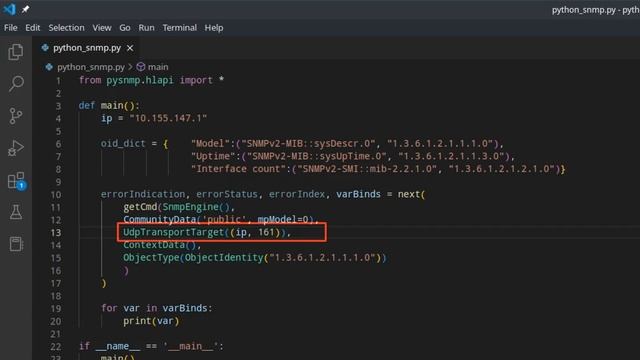Click line number 10 in gutter
Screen dimensions: 640x360
click(x=56, y=195)
